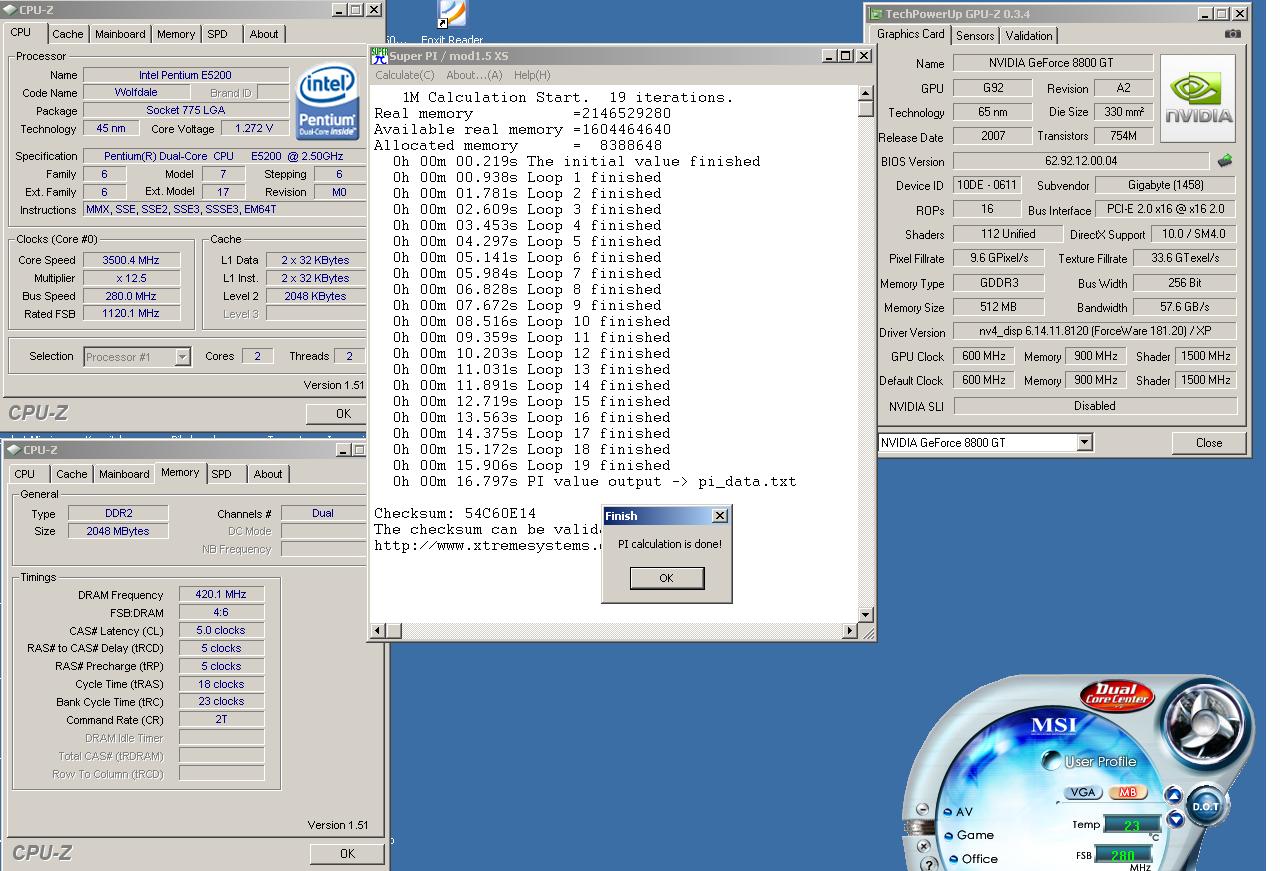
Task: Open the SPD tab in top CPU-Z
Action: pos(217,34)
